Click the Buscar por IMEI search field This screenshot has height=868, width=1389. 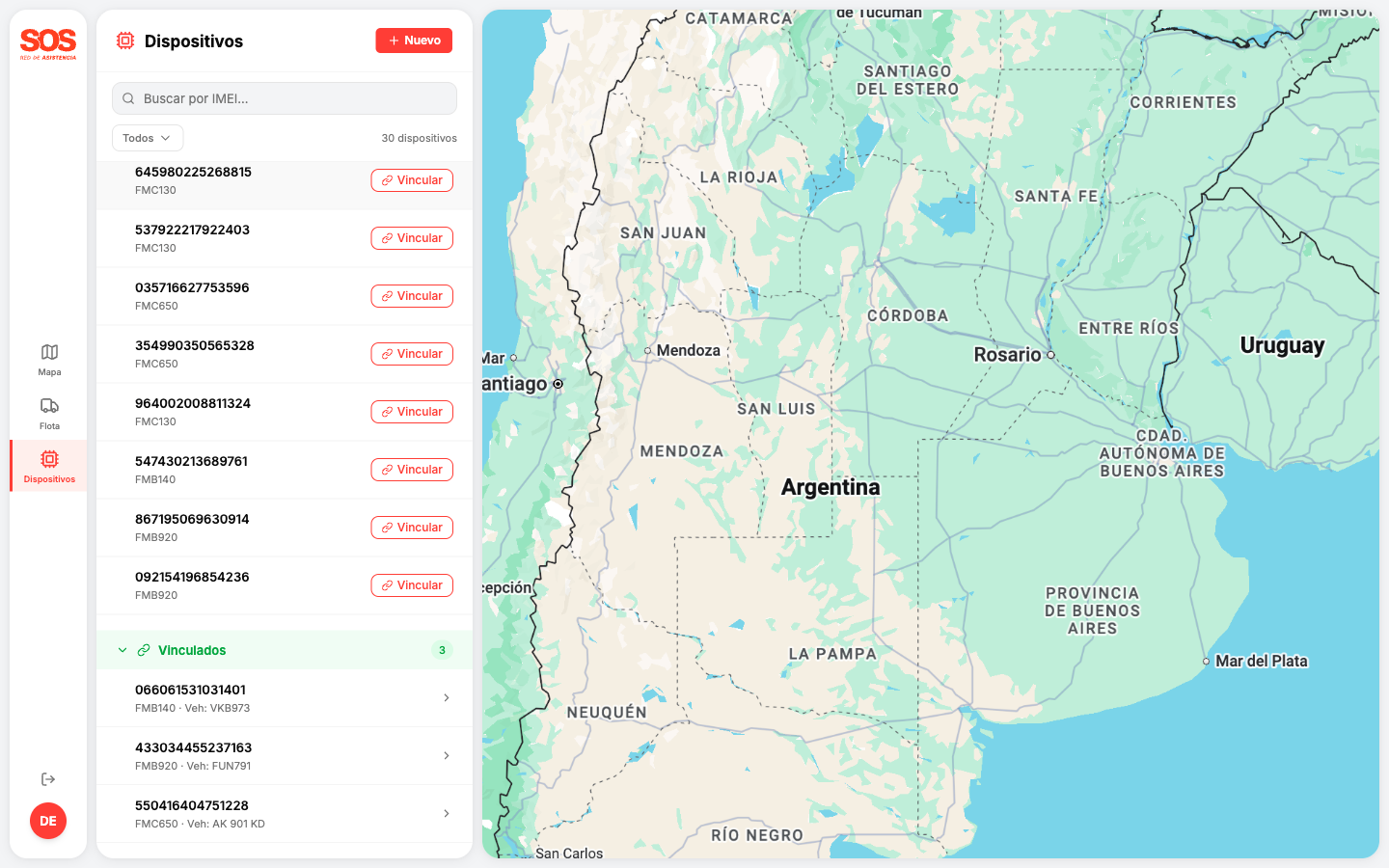pyautogui.click(x=284, y=97)
